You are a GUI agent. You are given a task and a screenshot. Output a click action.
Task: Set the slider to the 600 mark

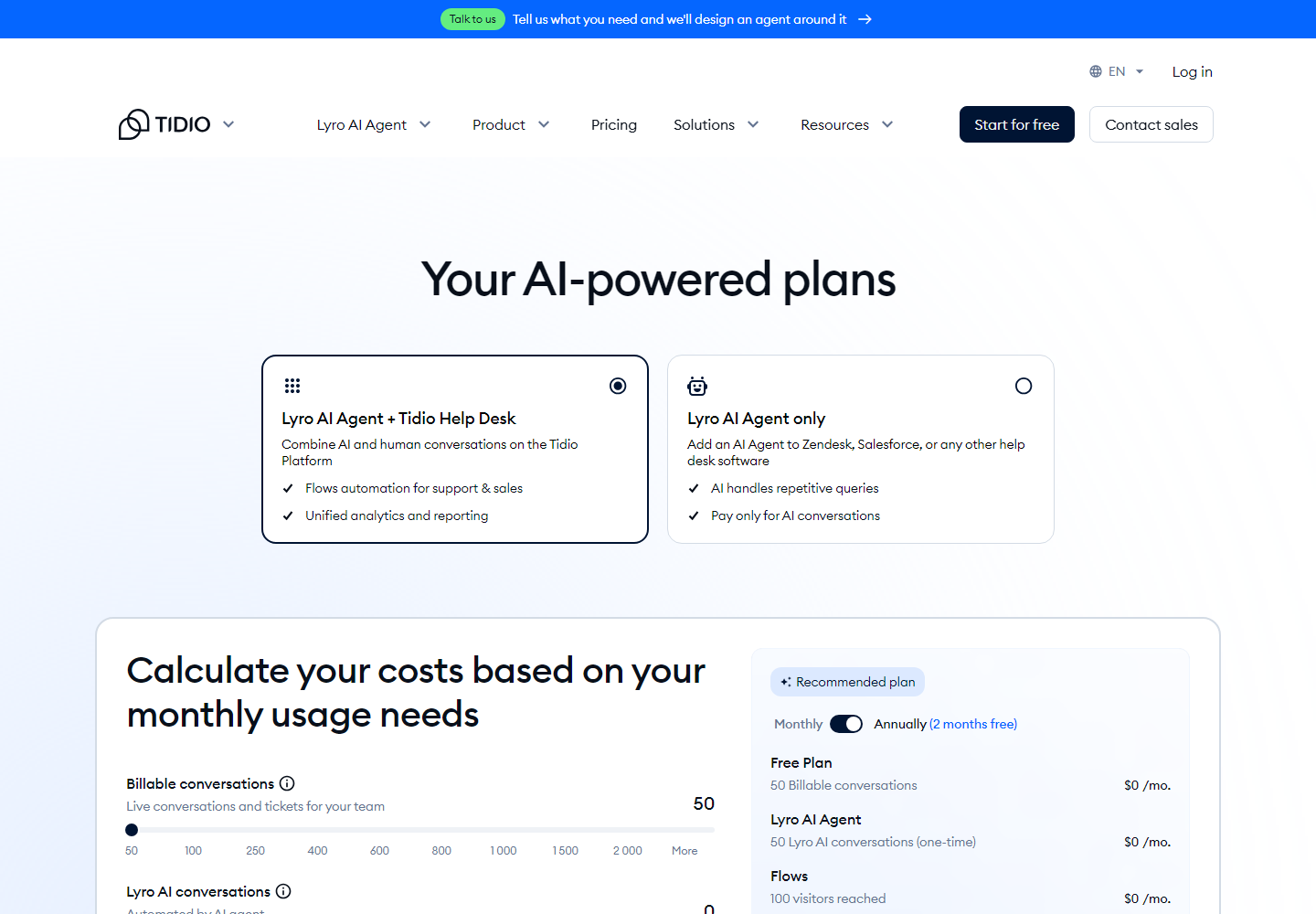(379, 850)
